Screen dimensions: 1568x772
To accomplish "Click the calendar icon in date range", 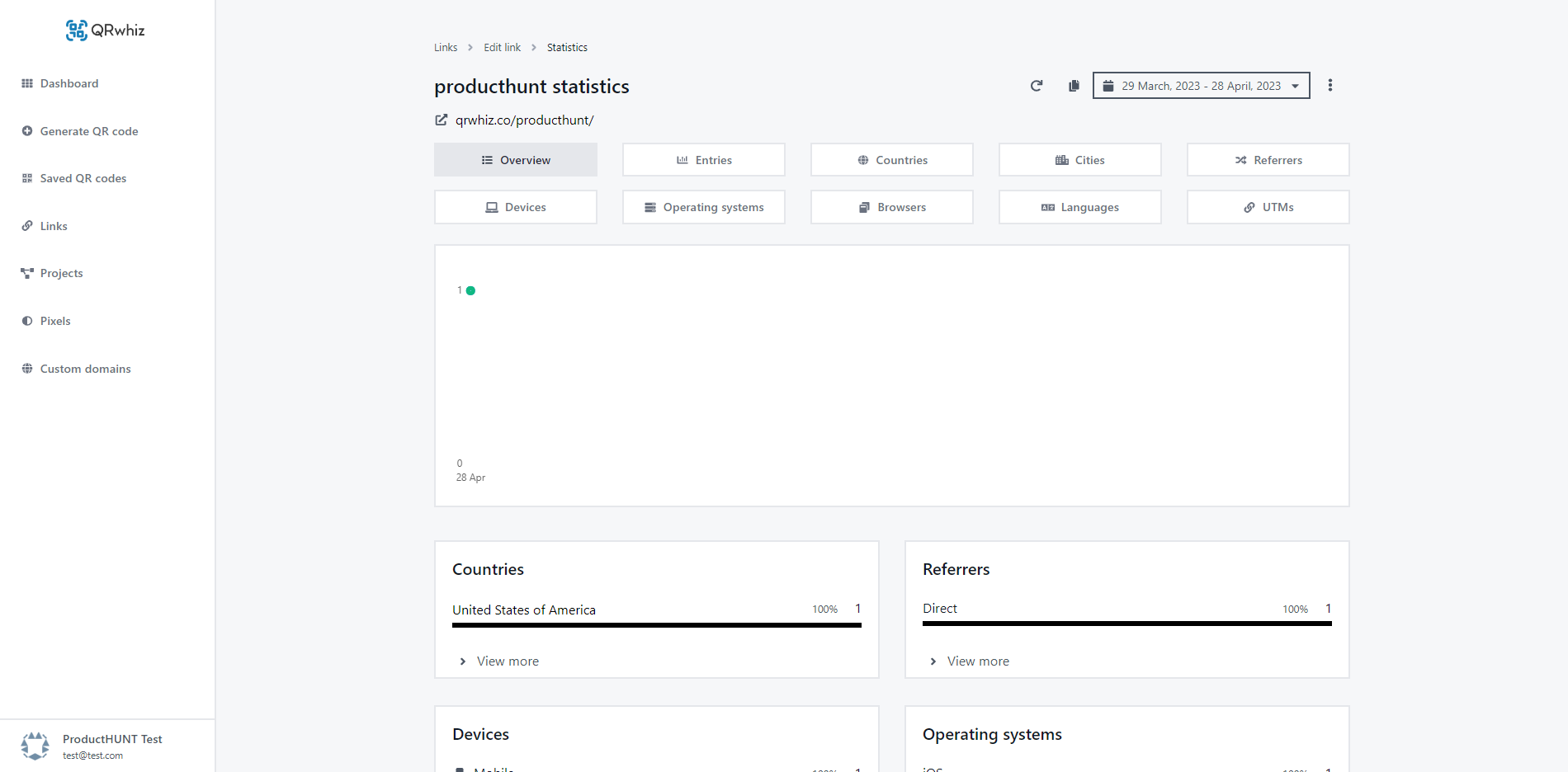I will point(1108,86).
